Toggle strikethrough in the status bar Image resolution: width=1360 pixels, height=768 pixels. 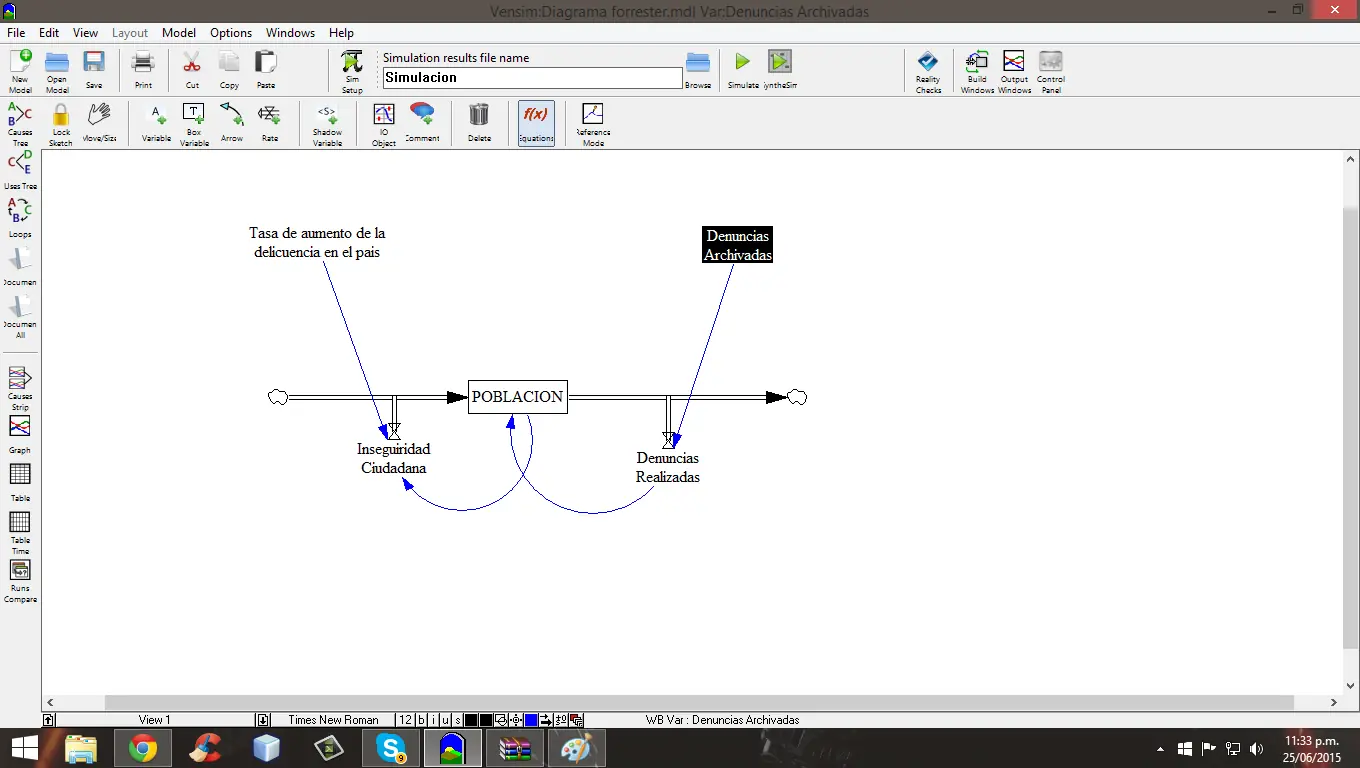pyautogui.click(x=458, y=720)
